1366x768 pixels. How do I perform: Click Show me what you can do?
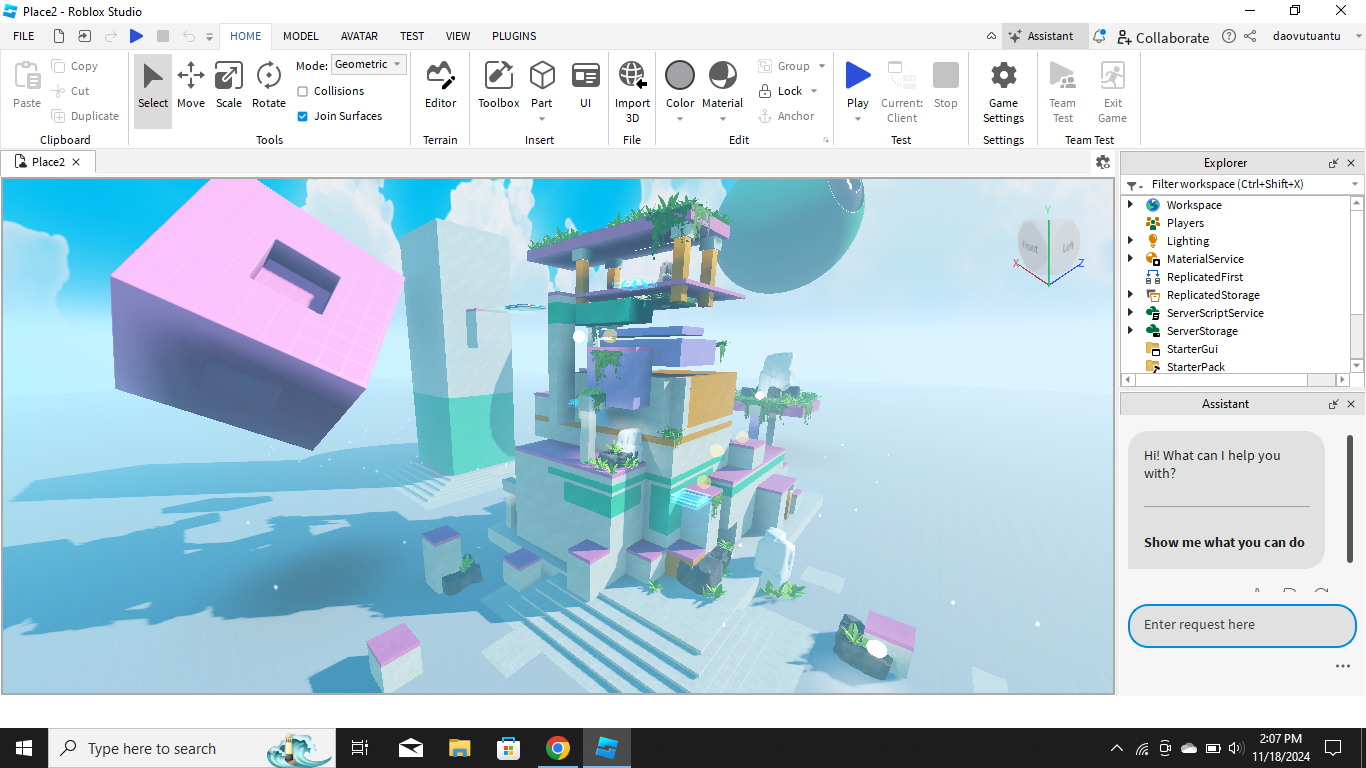pos(1224,542)
